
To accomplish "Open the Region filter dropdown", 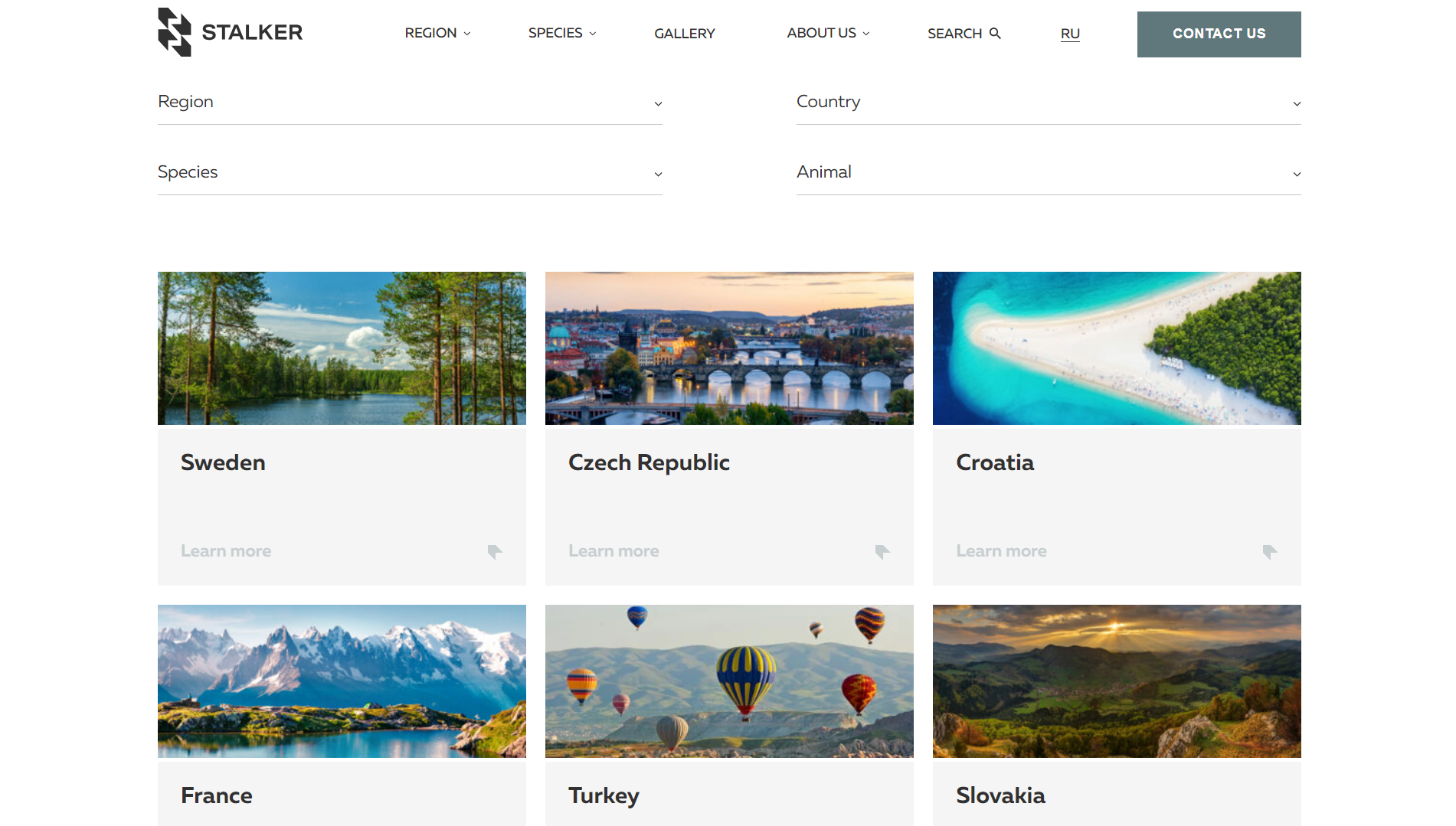I will tap(410, 103).
